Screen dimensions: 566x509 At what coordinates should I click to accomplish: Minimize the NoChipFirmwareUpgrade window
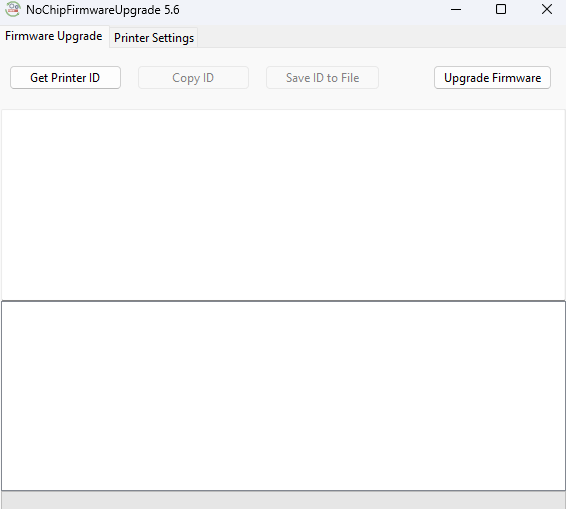click(456, 9)
